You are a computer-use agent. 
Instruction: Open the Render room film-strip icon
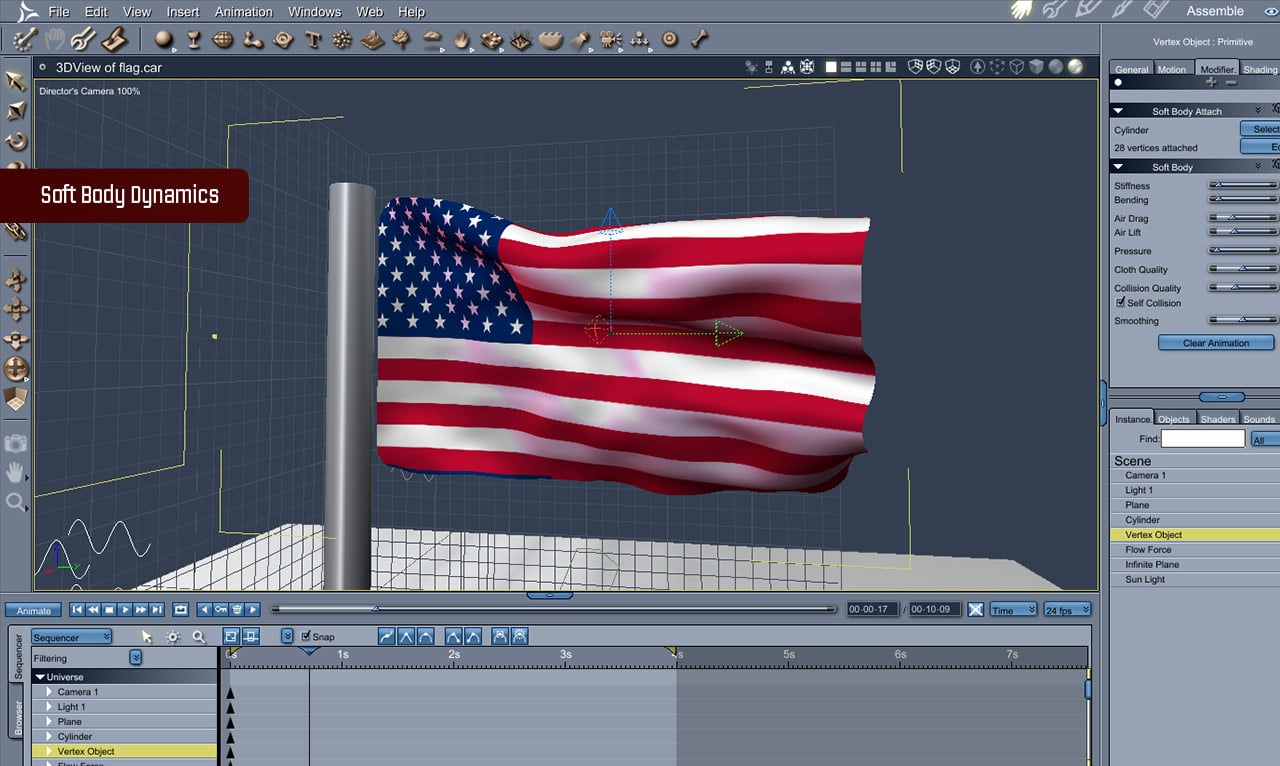click(1155, 11)
